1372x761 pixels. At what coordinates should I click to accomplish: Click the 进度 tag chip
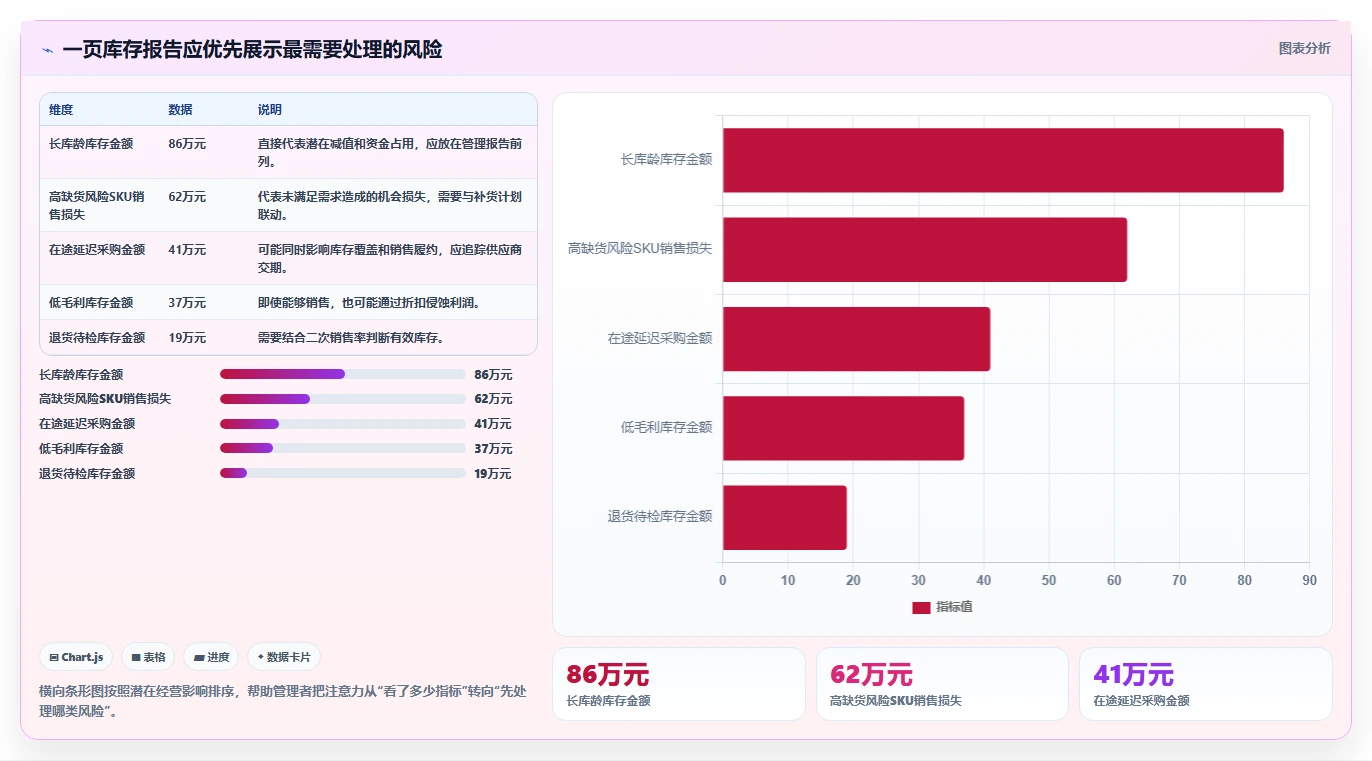[211, 657]
